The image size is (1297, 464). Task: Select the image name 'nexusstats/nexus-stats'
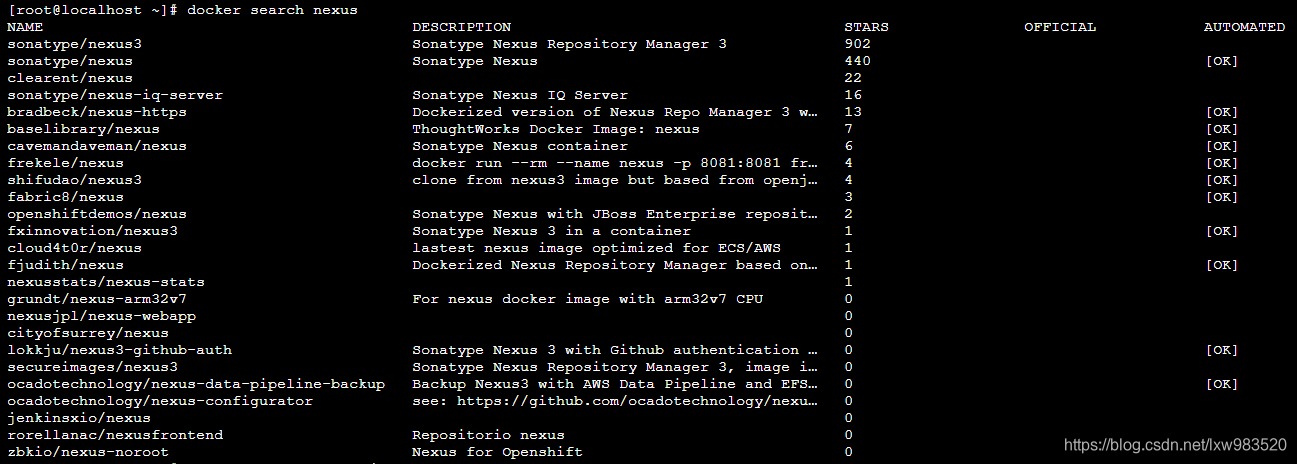point(106,282)
